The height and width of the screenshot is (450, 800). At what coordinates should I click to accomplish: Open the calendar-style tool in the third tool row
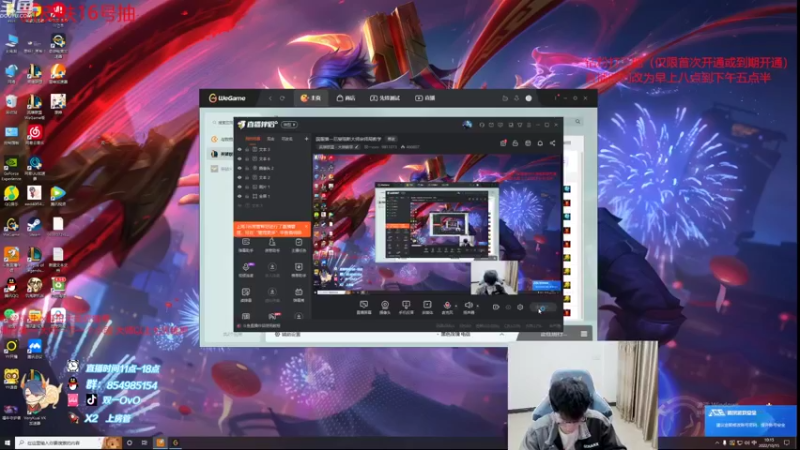298,294
